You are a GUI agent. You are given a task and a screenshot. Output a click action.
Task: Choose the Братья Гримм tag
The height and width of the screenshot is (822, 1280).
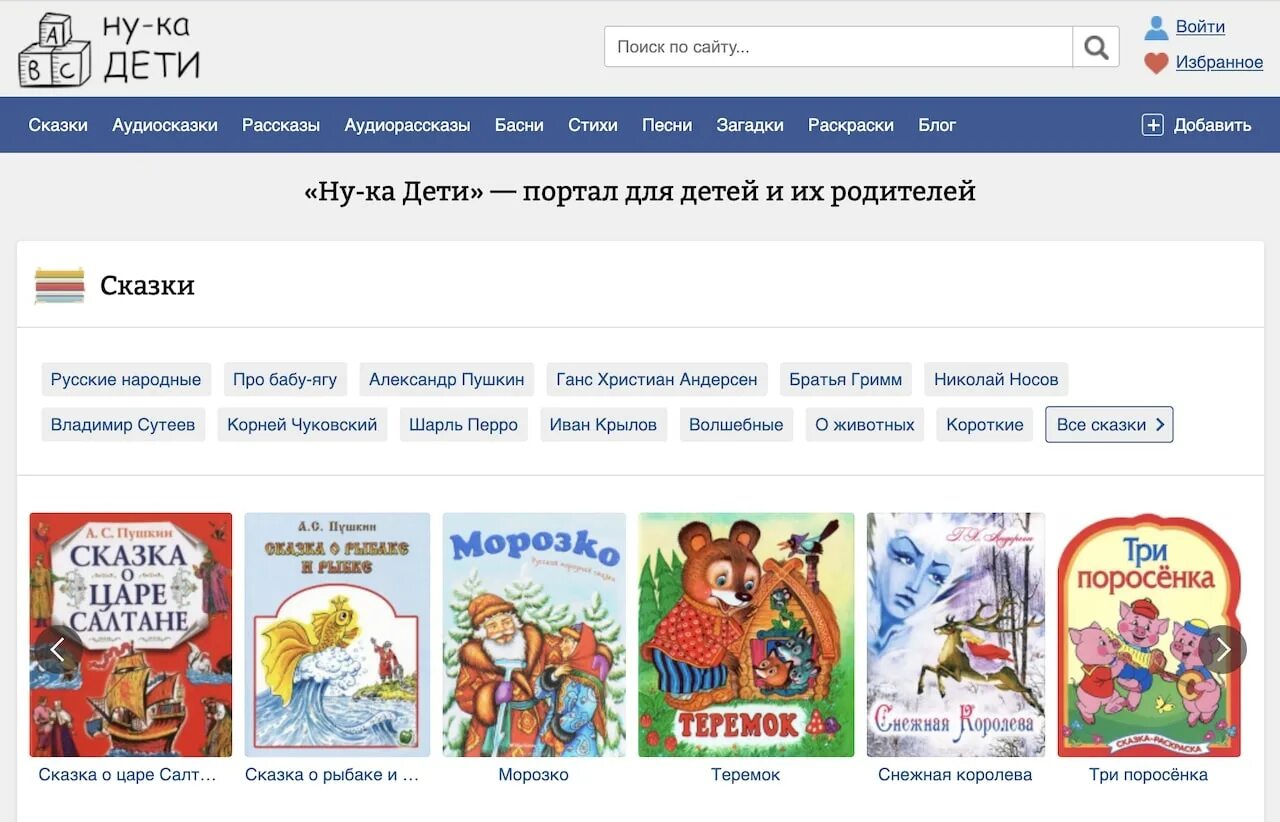[x=845, y=379]
